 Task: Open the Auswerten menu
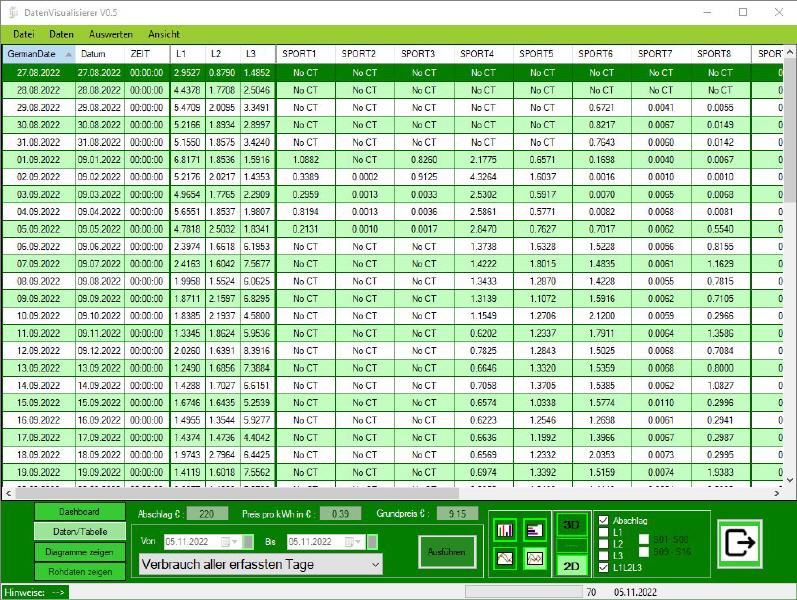pyautogui.click(x=110, y=34)
